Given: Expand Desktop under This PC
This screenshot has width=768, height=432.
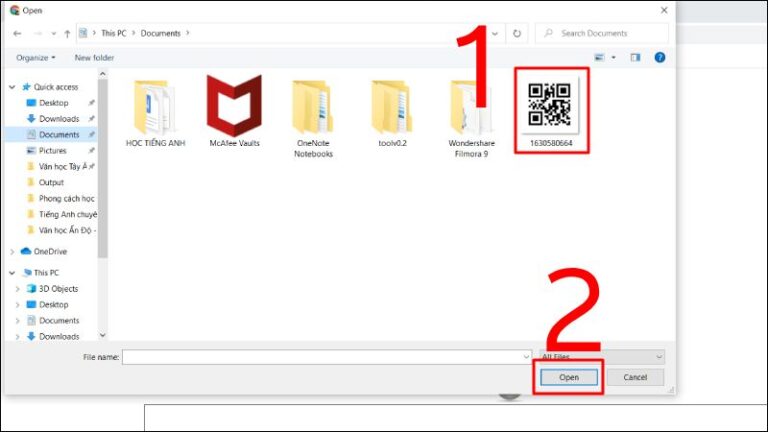Looking at the screenshot, I should [x=18, y=305].
